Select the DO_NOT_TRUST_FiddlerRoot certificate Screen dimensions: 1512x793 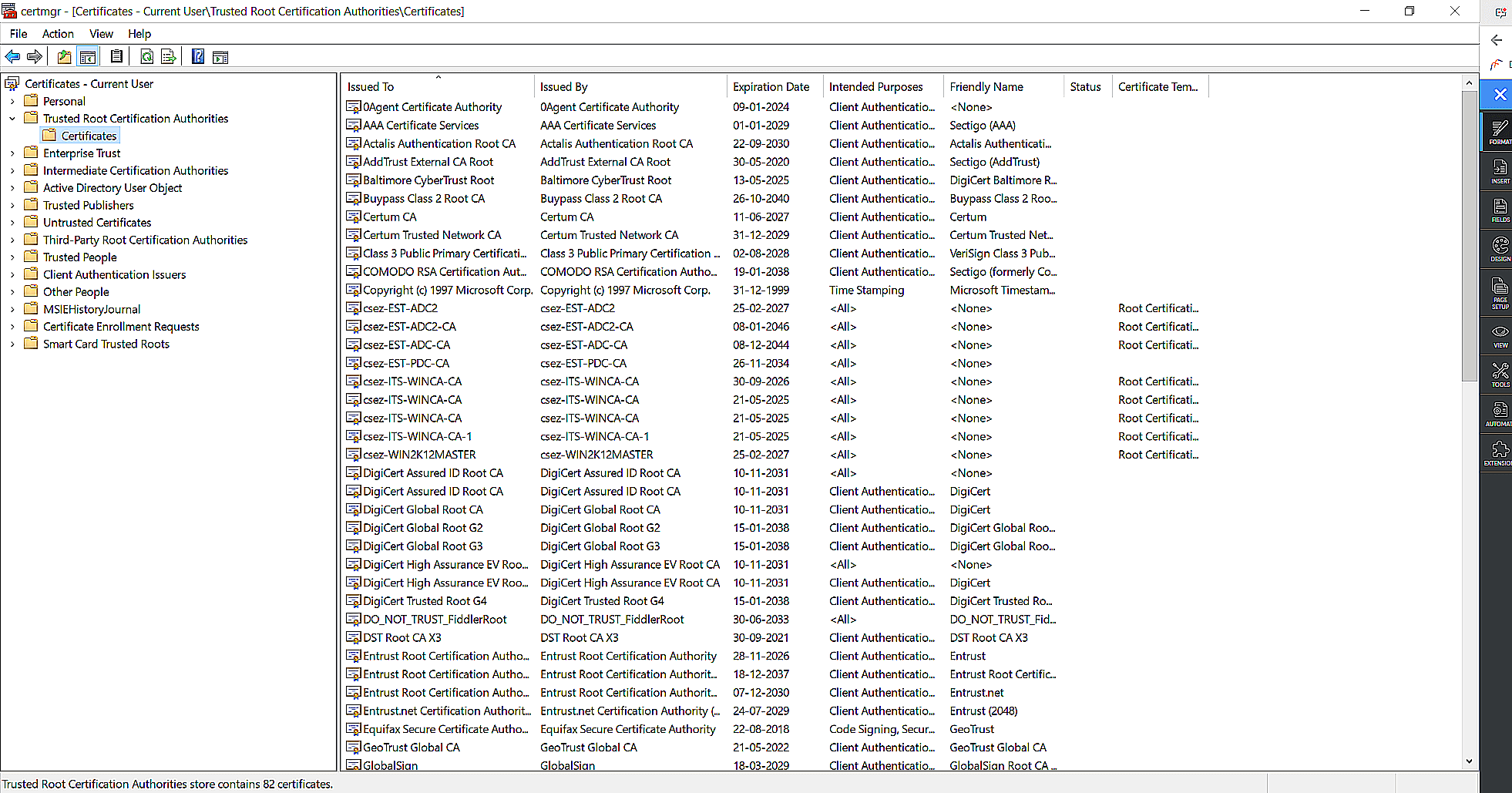[434, 619]
